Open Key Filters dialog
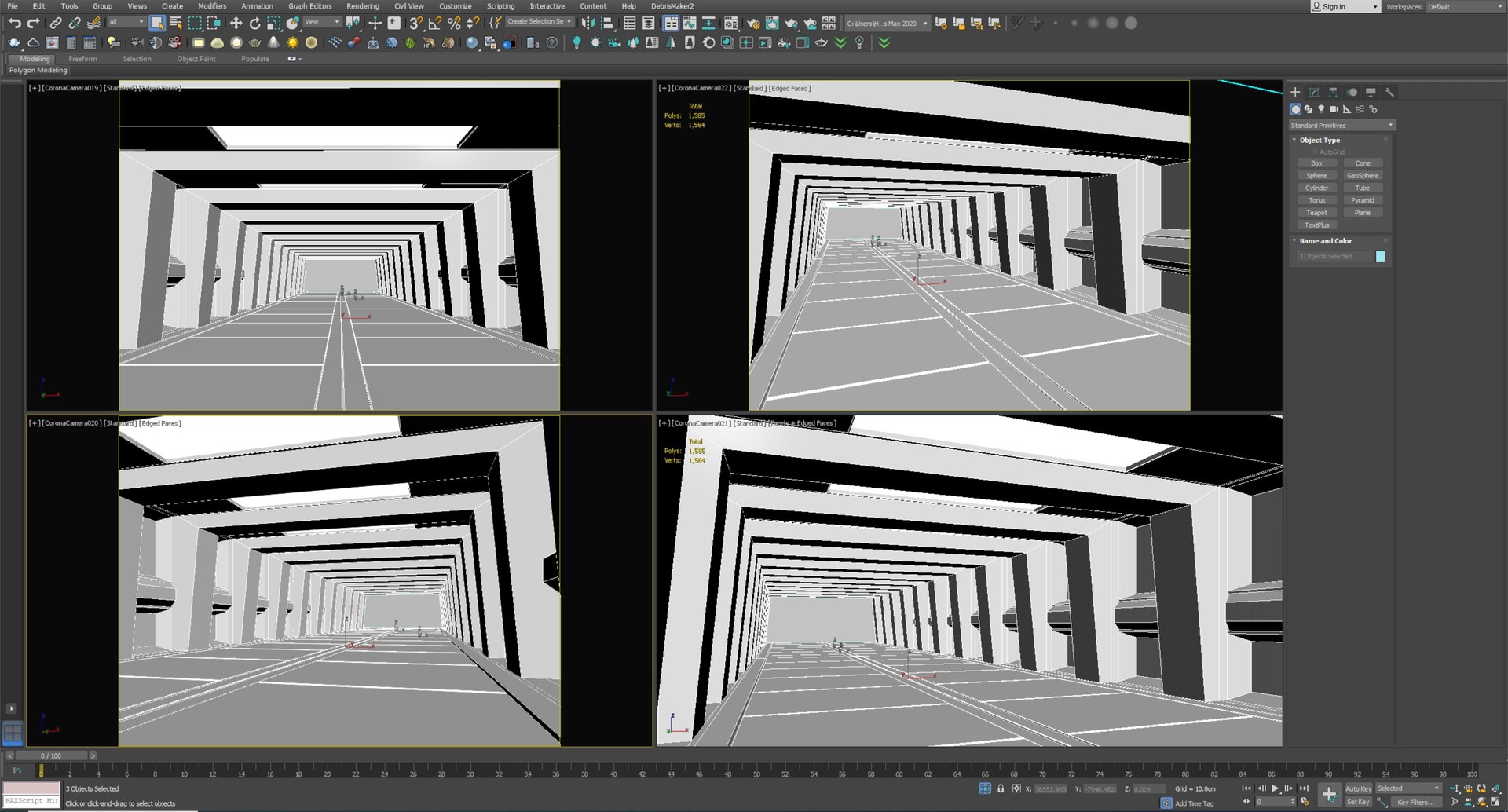Image resolution: width=1508 pixels, height=812 pixels. coord(1415,802)
